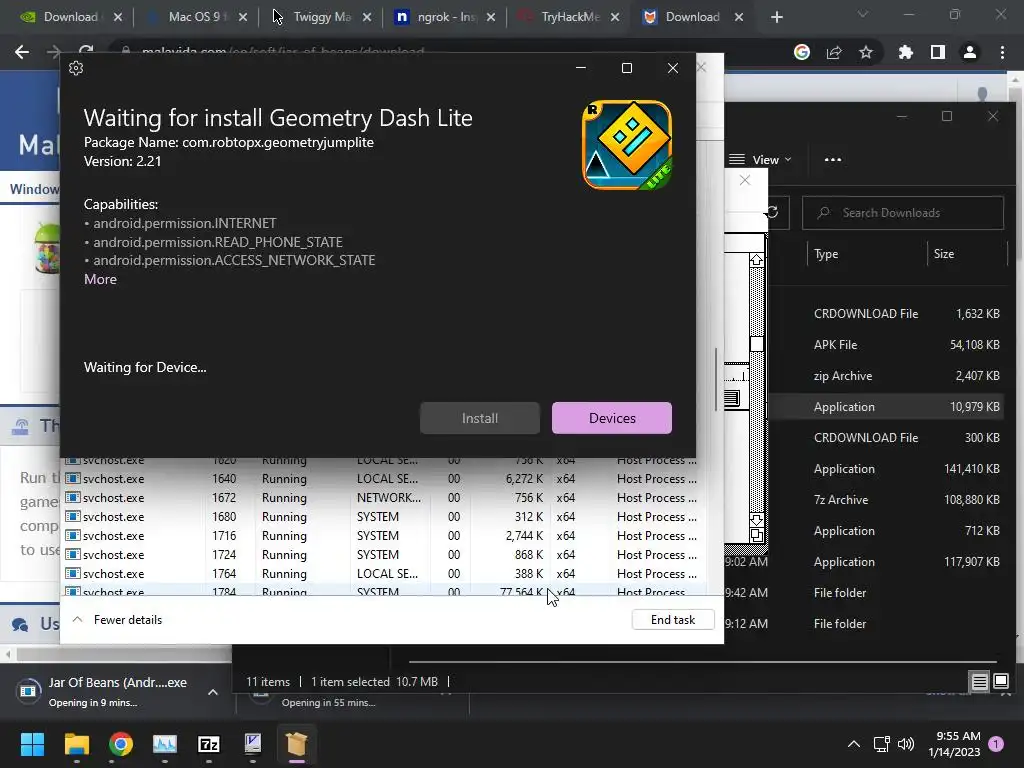Switch to first Download browser tab
This screenshot has width=1024, height=768.
71,17
